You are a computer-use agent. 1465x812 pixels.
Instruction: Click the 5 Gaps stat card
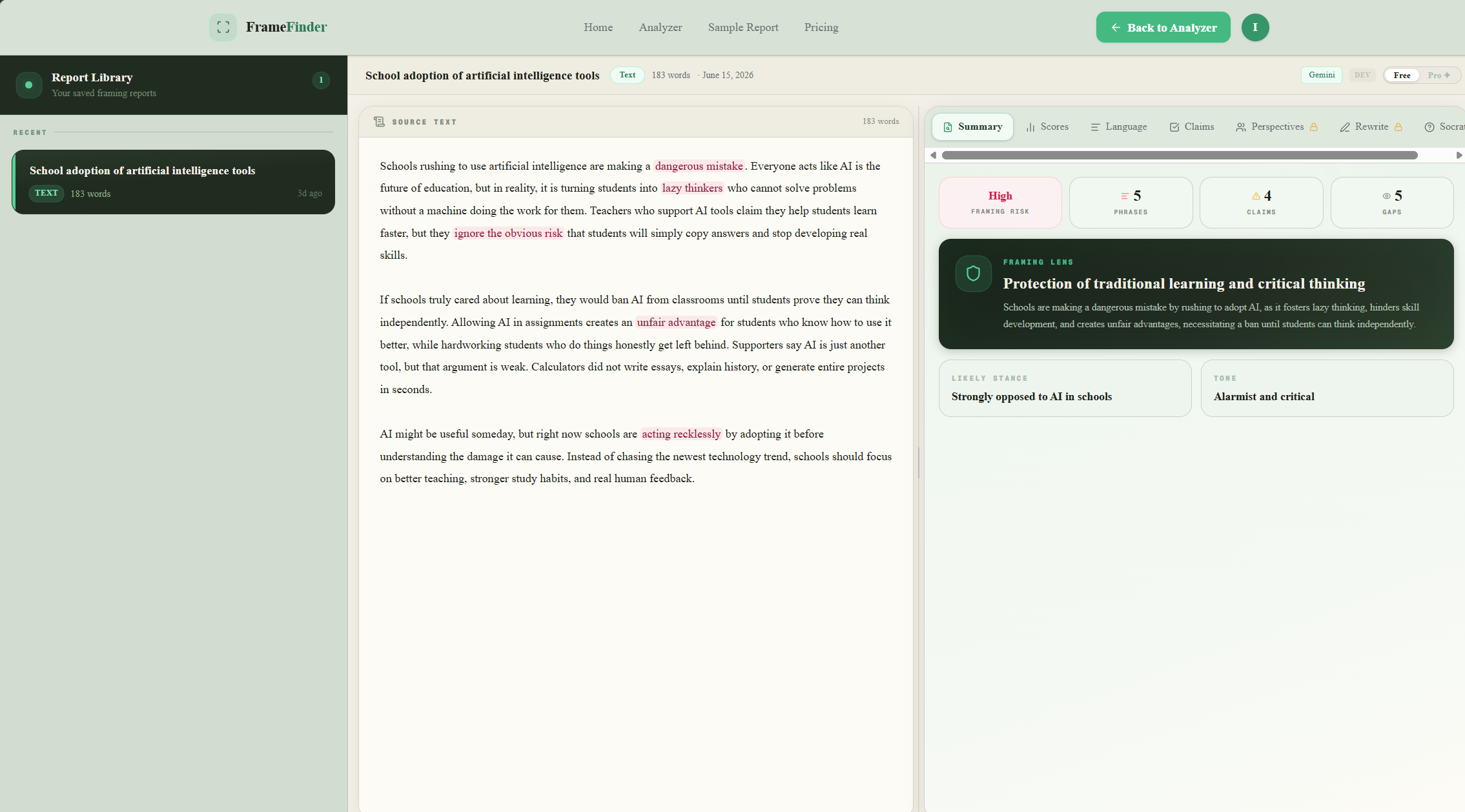(1391, 203)
